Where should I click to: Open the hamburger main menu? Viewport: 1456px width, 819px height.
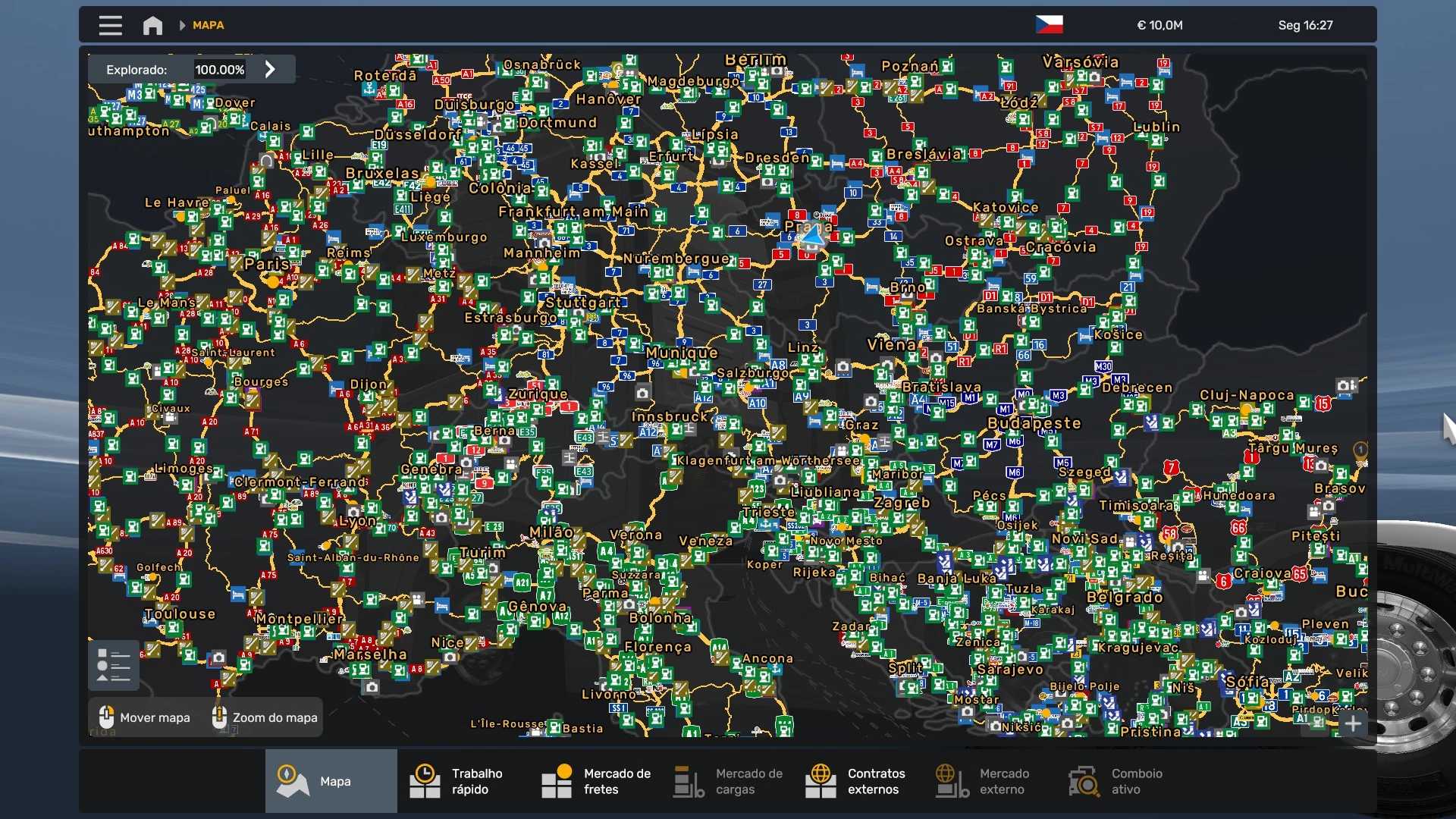110,25
